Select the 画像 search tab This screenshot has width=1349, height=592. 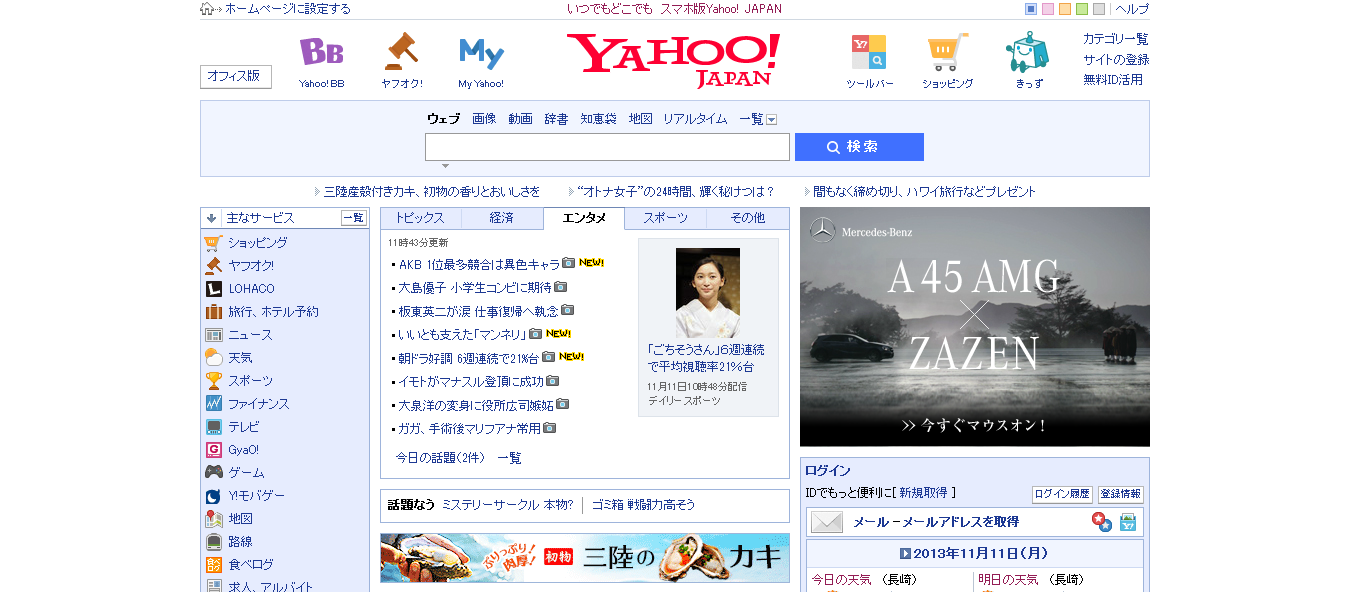[484, 119]
